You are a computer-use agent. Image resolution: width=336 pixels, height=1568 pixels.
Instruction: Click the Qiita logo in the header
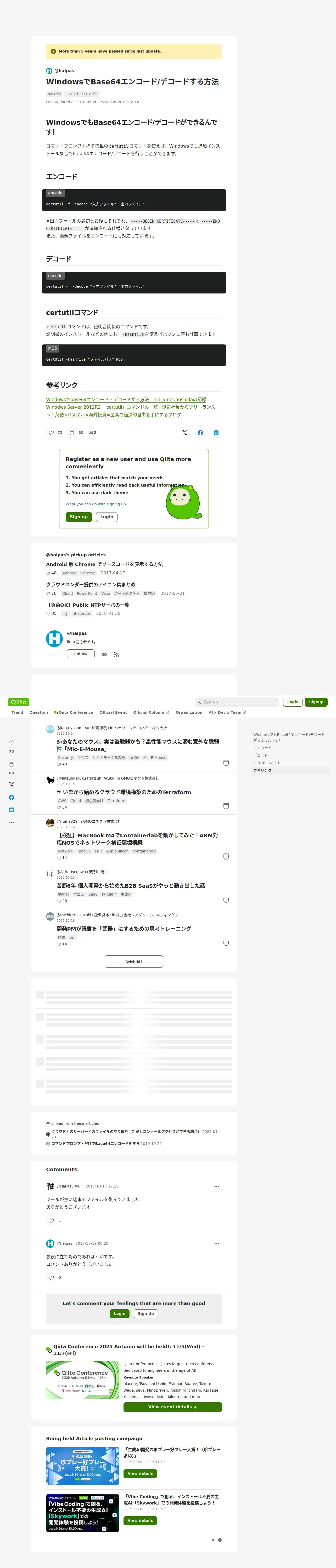19,702
